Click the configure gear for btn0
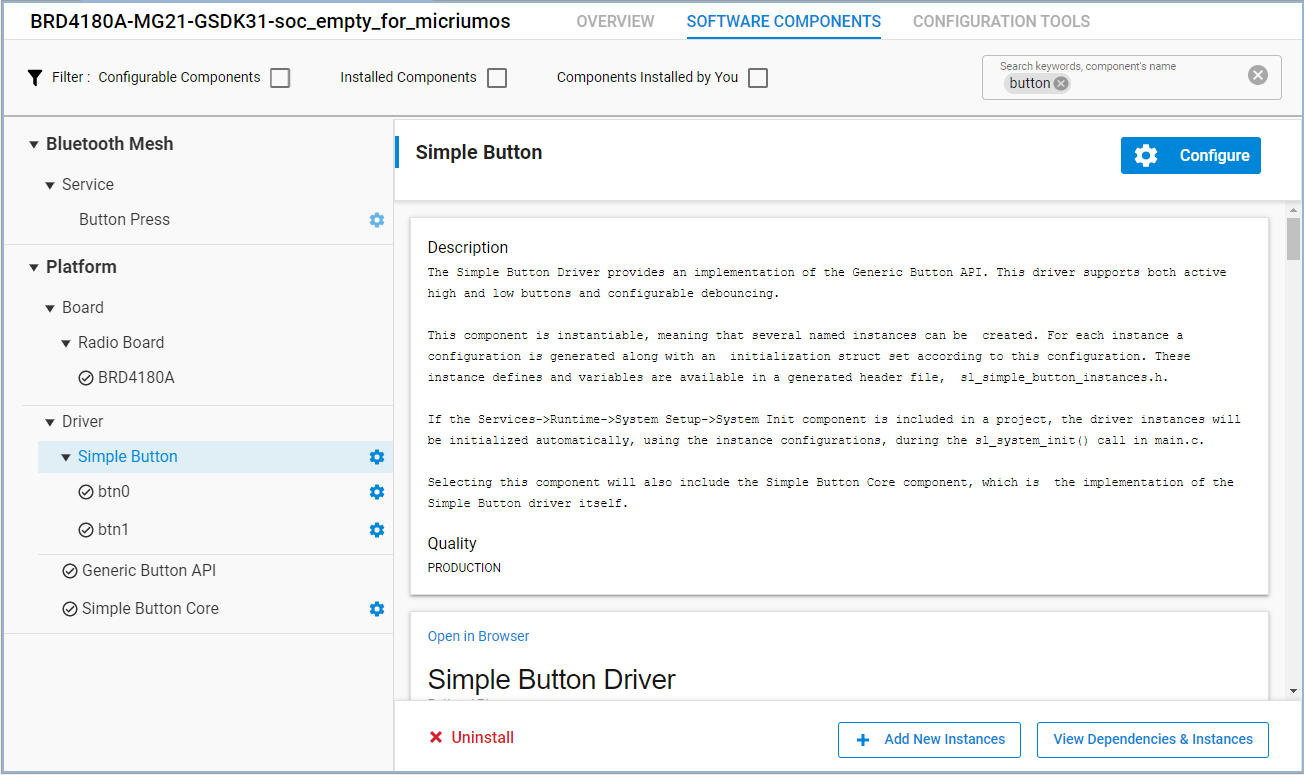This screenshot has height=775, width=1304. 377,491
